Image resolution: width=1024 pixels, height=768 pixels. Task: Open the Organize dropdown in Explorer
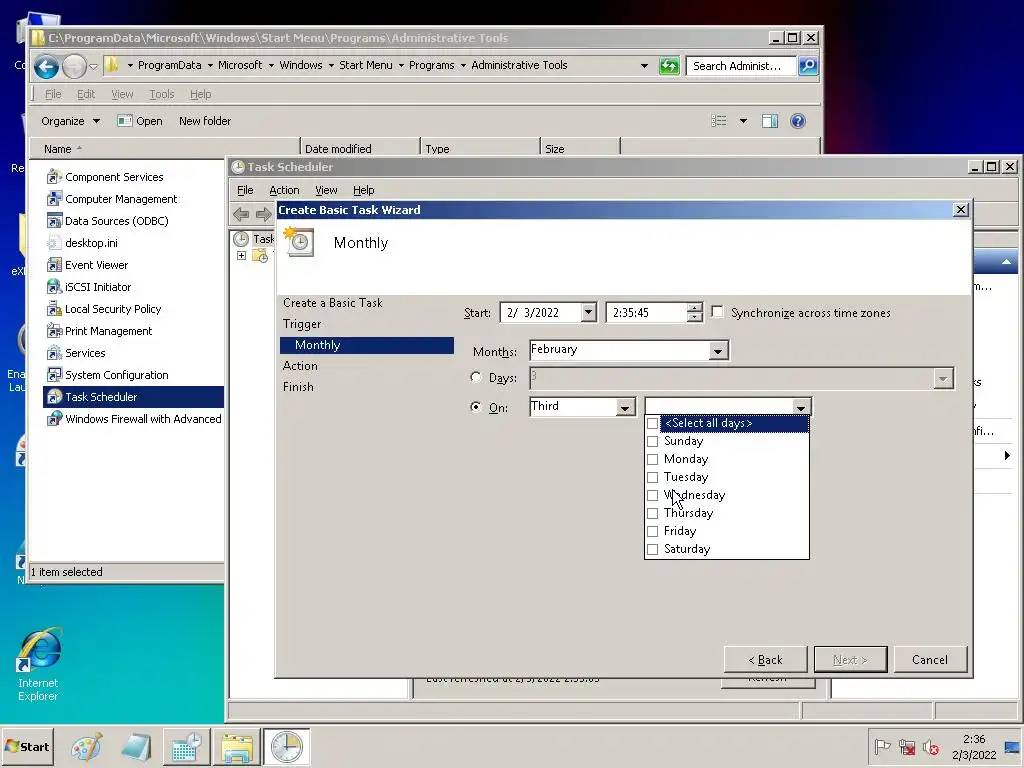(71, 121)
